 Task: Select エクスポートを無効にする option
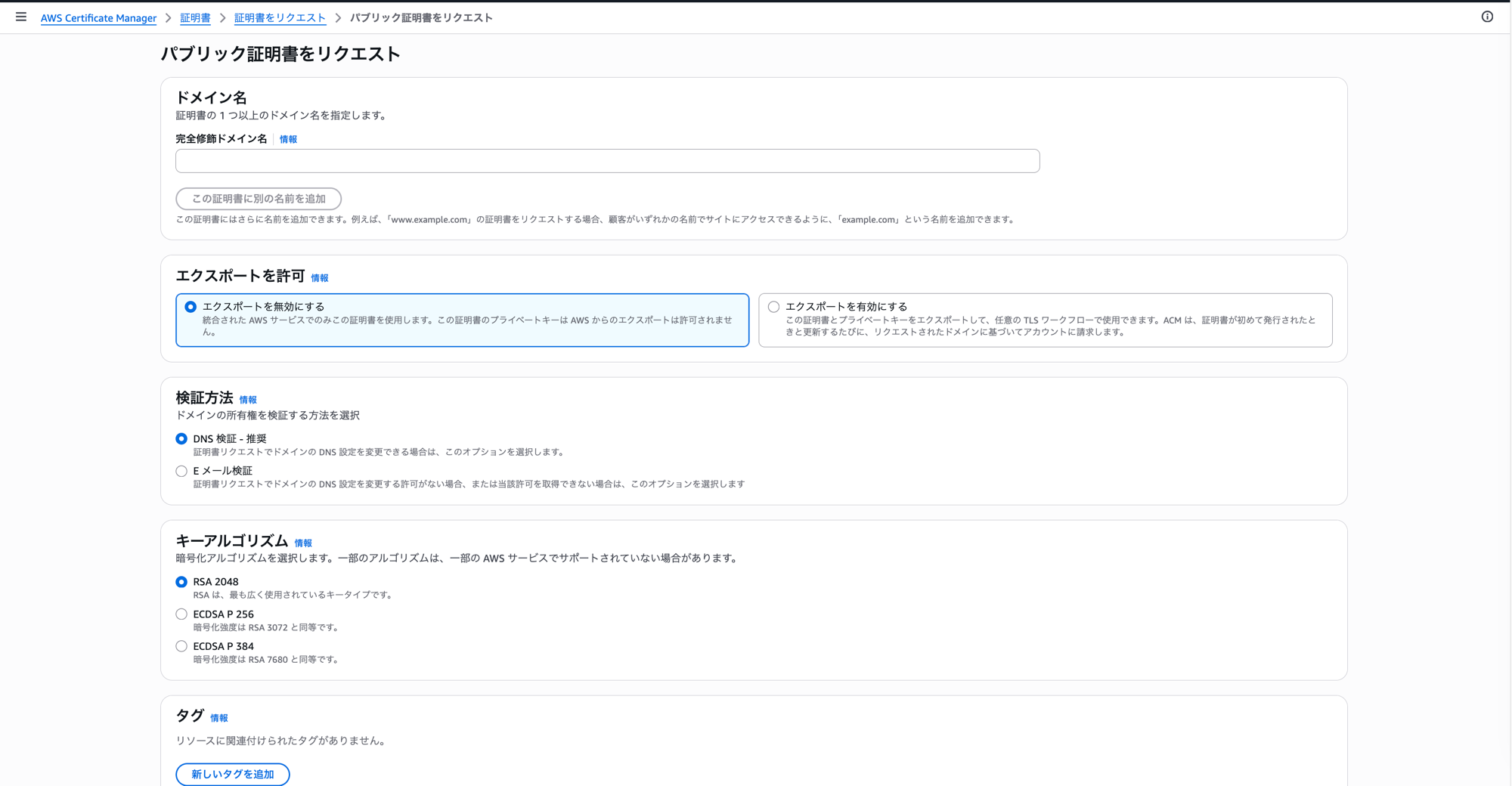462,320
